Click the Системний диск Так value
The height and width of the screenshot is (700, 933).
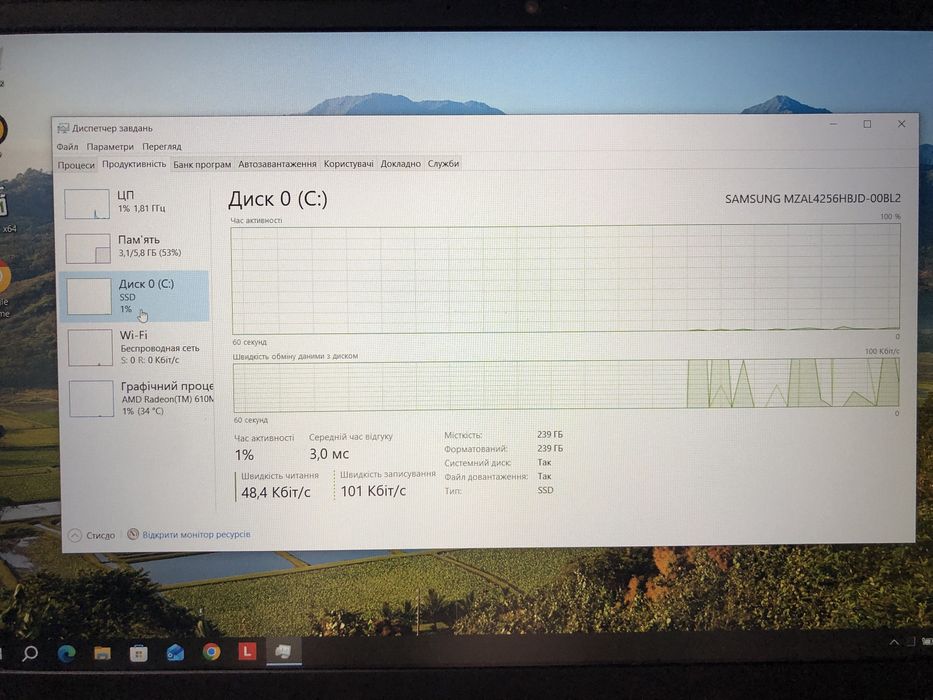click(x=544, y=462)
